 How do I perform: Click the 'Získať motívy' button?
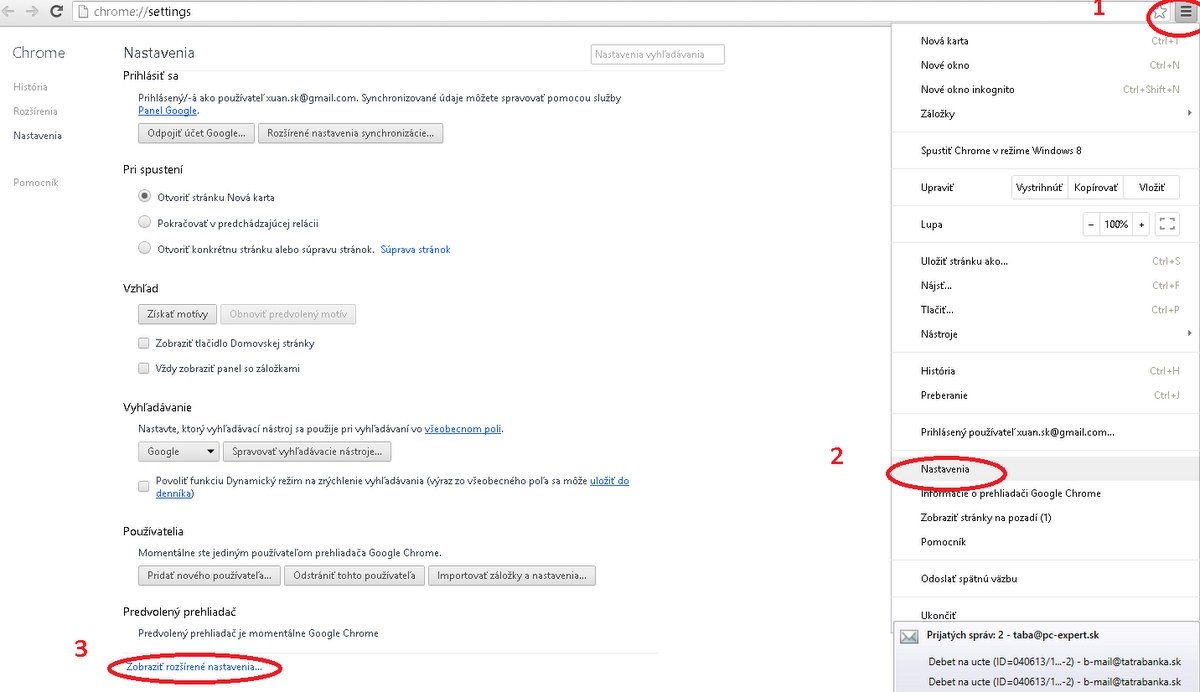pos(177,314)
